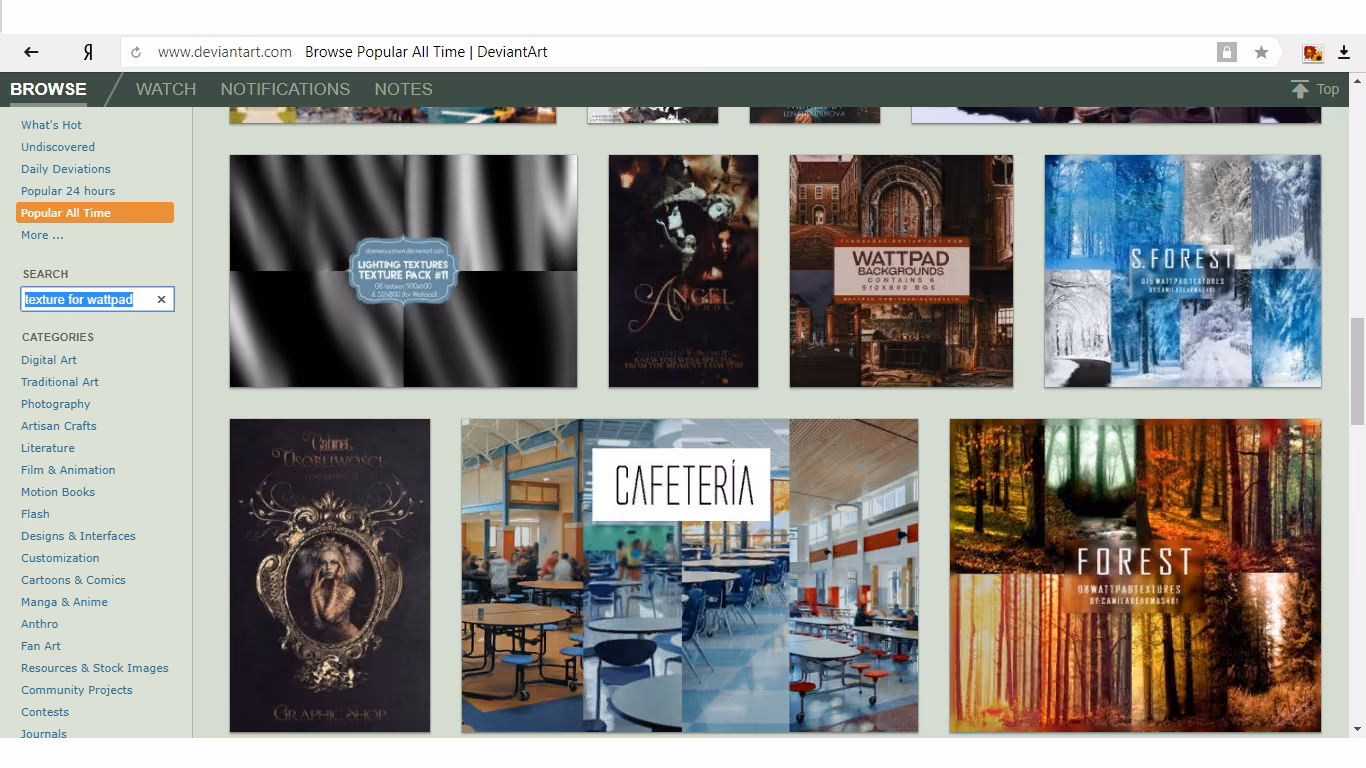The height and width of the screenshot is (768, 1366).
Task: Browse the Traditional Art category
Action: [60, 382]
